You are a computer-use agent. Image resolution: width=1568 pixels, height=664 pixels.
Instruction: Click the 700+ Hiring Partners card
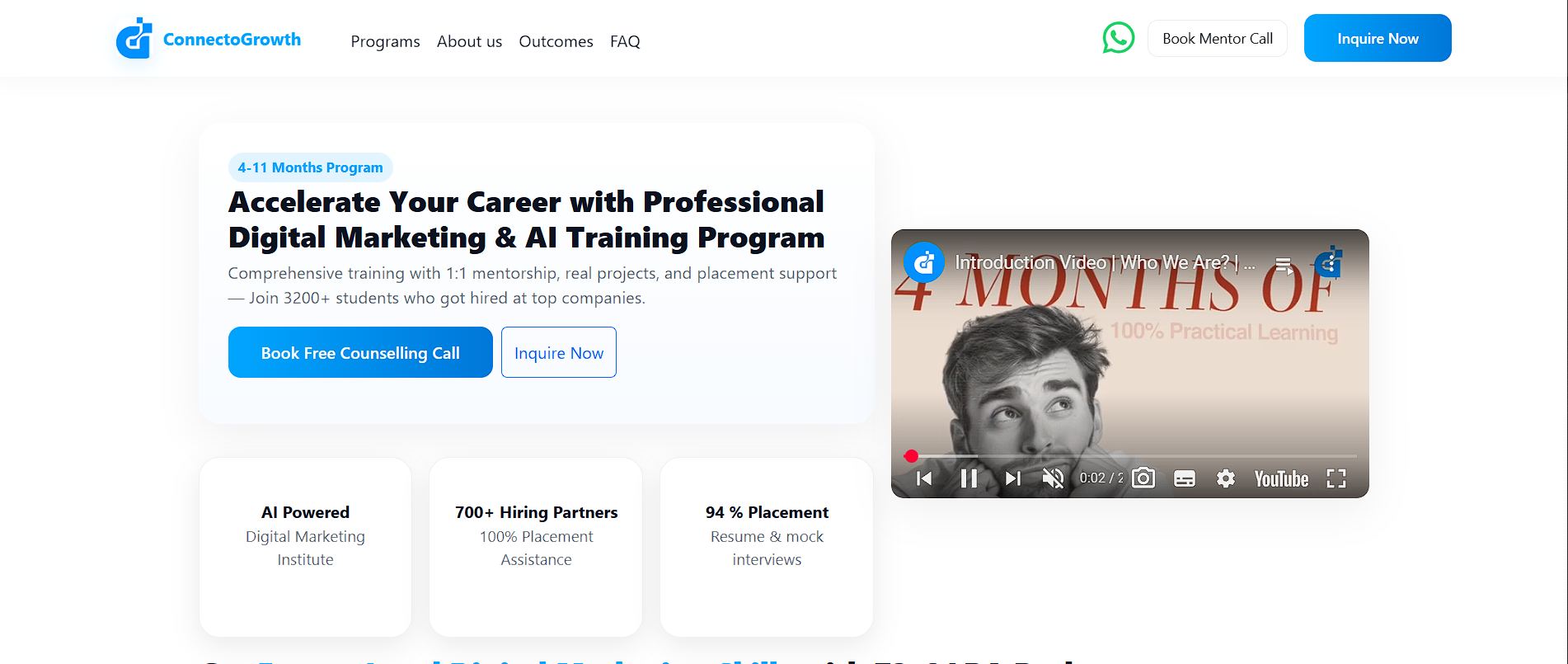[536, 547]
